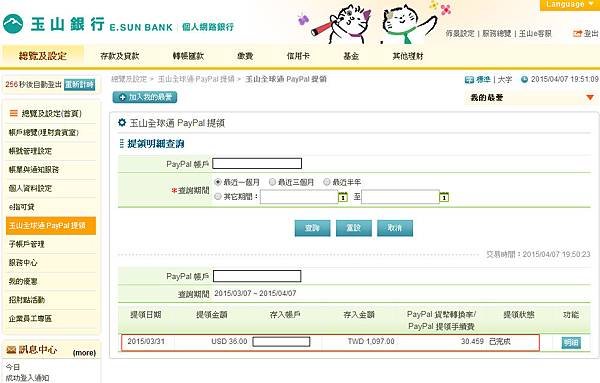Viewport: 600px width, 383px height.
Task: Click the USD 36.00 amount cell
Action: coord(229,341)
